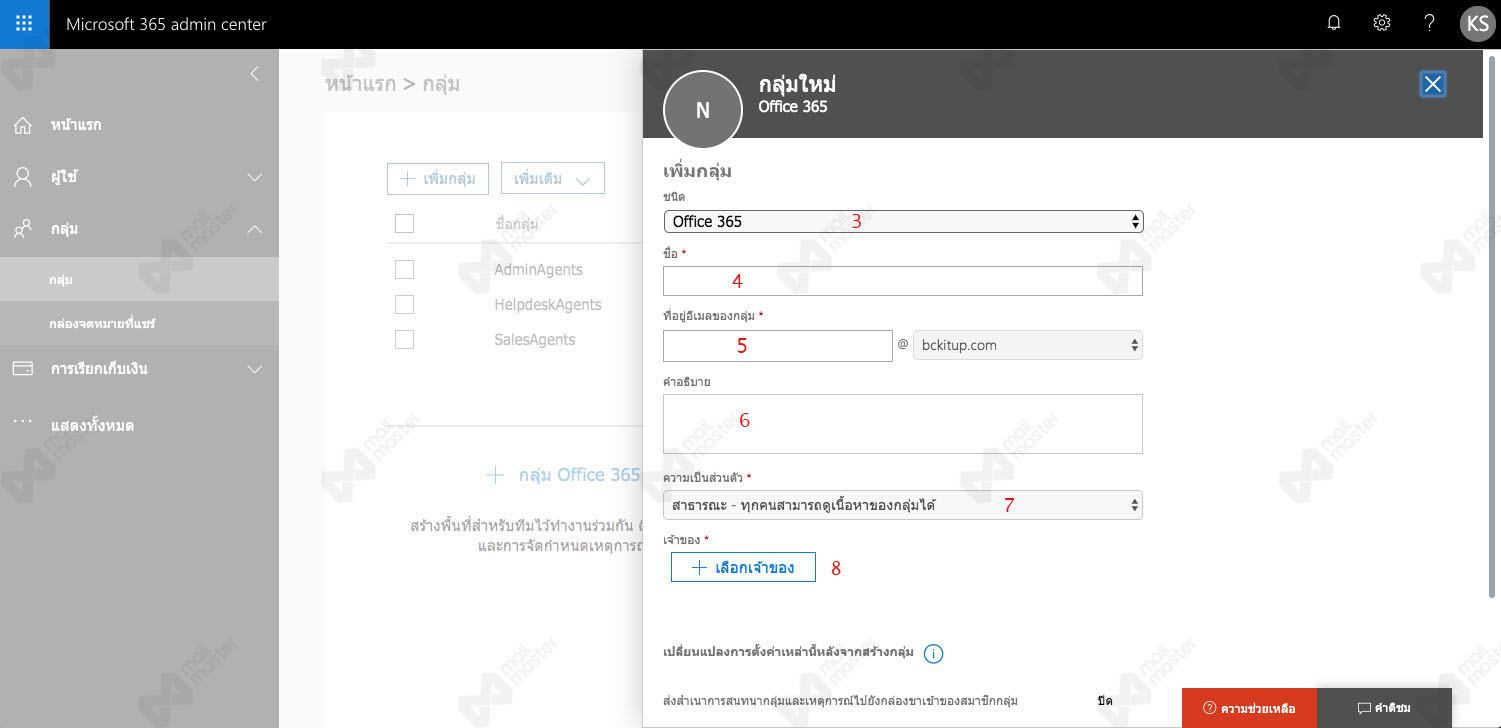Open the privacy dropdown
This screenshot has width=1501, height=728.
(x=903, y=505)
